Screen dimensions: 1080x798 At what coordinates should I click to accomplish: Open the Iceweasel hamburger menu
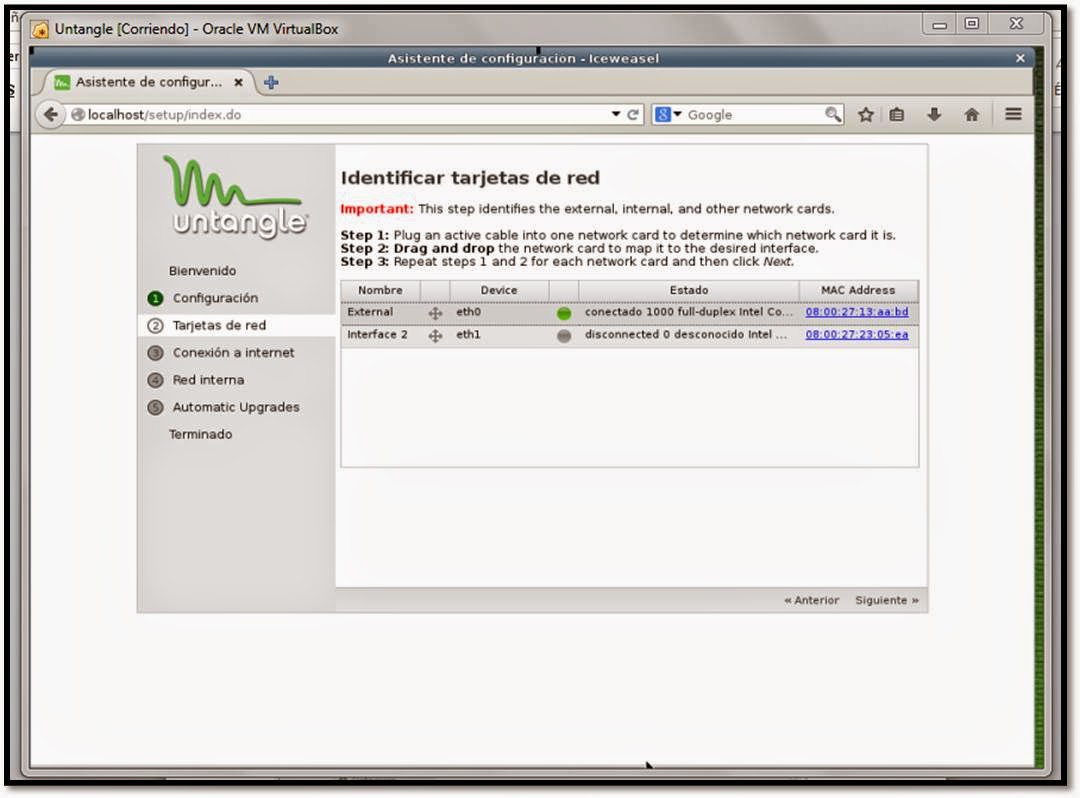pos(1013,114)
